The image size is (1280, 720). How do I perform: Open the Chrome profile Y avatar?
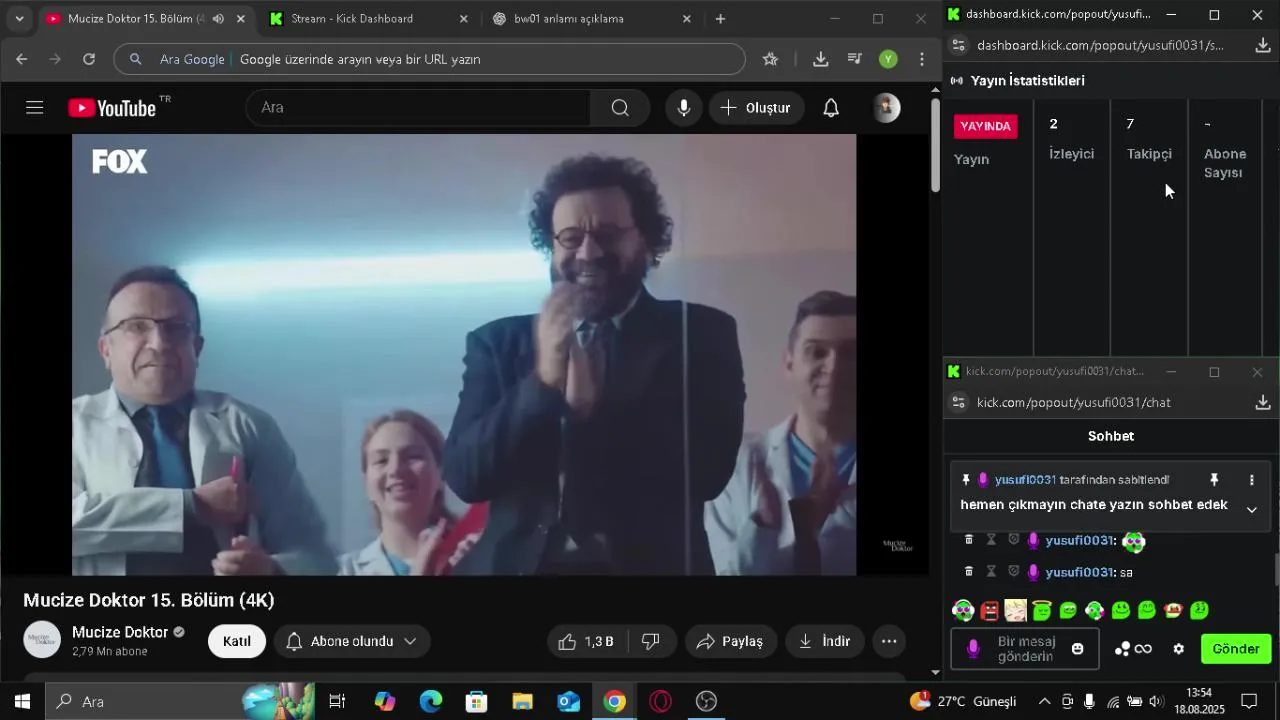point(888,59)
